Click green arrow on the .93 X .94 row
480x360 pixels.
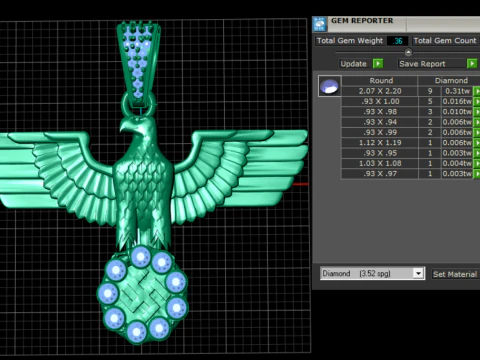[x=477, y=122]
